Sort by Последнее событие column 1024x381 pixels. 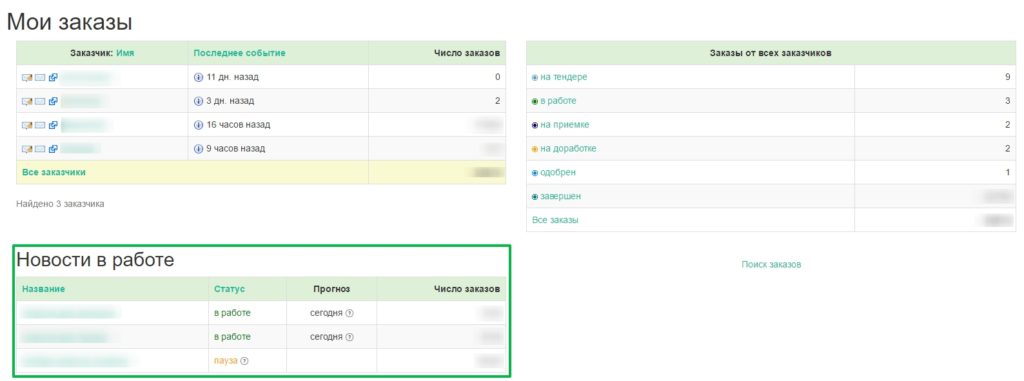(239, 53)
